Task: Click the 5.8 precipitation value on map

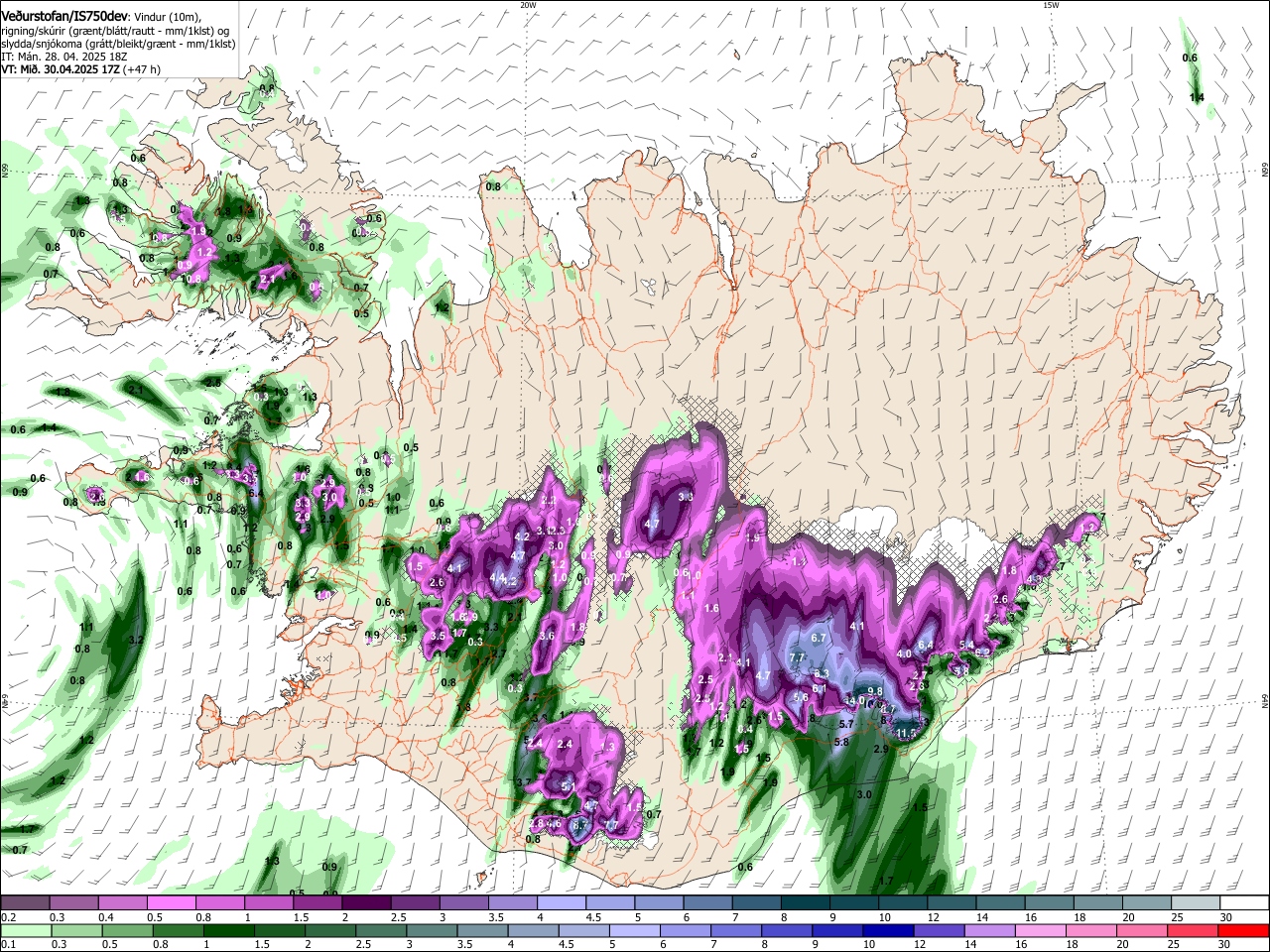Action: [841, 742]
